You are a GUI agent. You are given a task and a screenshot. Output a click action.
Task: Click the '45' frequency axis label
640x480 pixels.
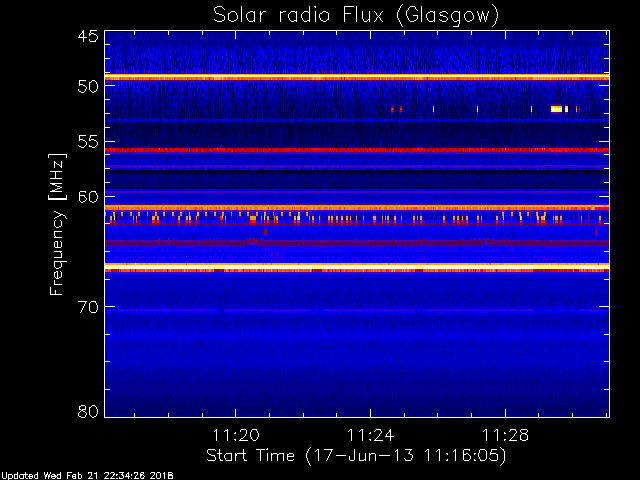[88, 37]
